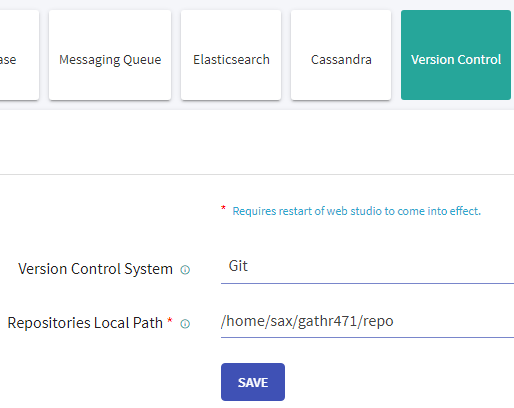The height and width of the screenshot is (408, 514).
Task: Show info icon beside Repositories Local Path
Action: pos(185,324)
